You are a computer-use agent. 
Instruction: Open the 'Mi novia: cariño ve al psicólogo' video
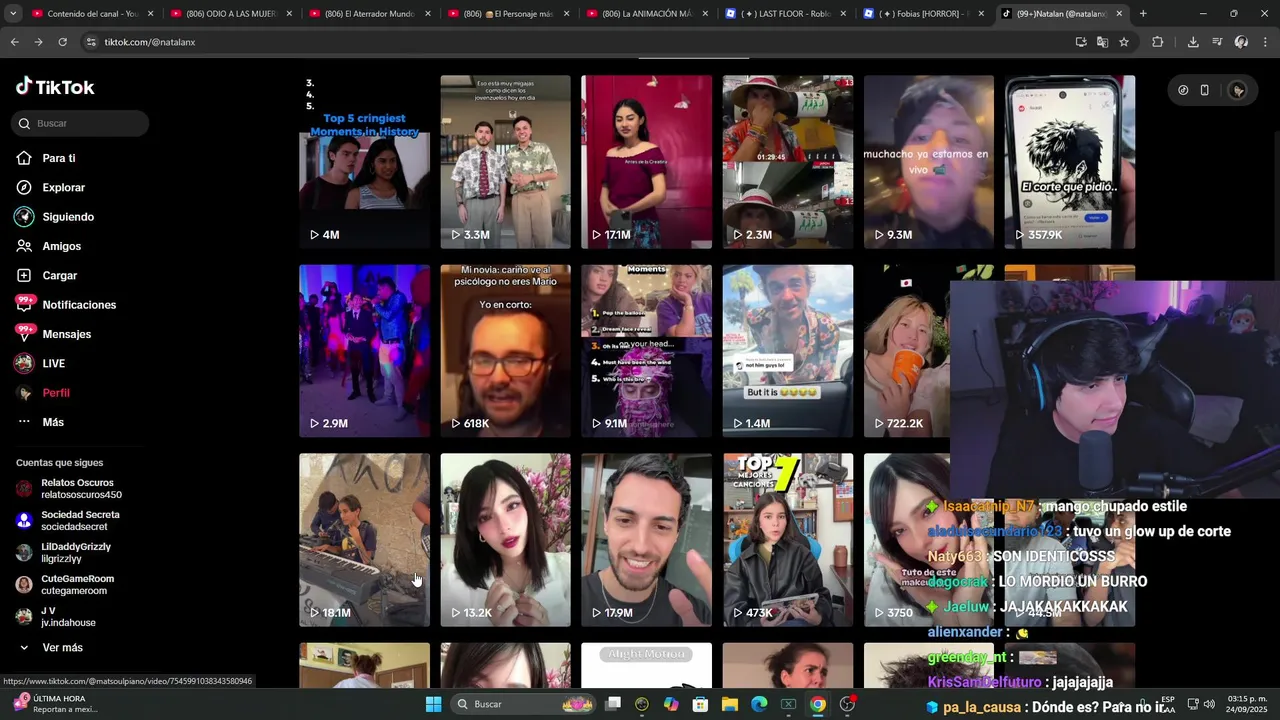click(505, 351)
